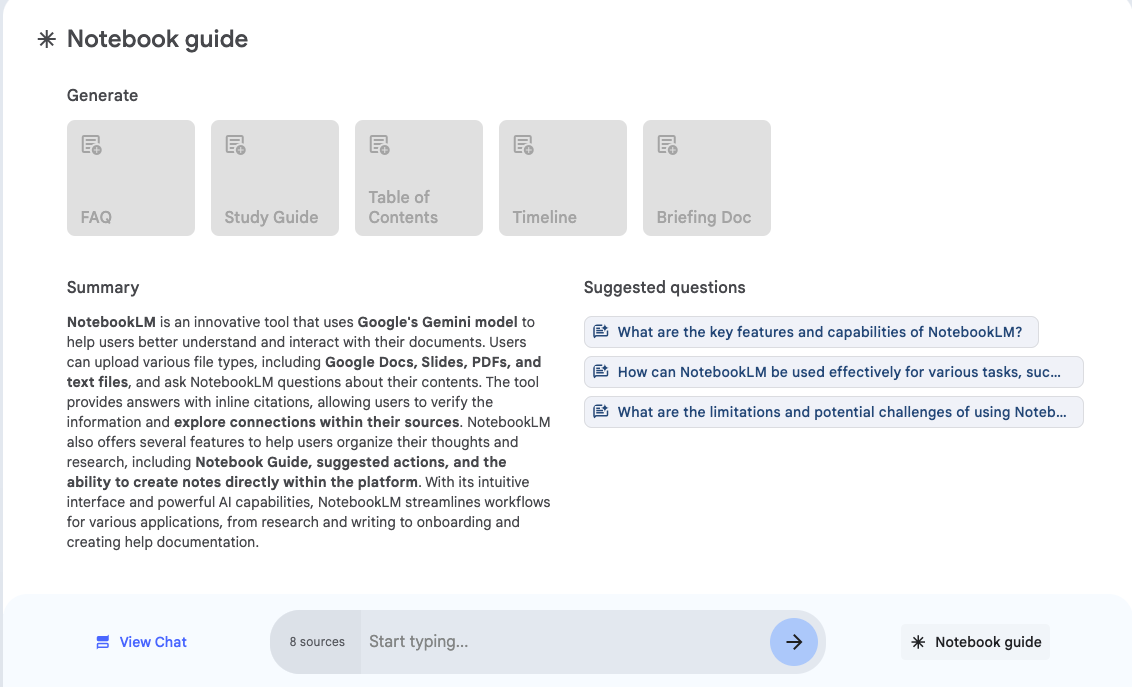Open the 8 sources selector

[316, 642]
